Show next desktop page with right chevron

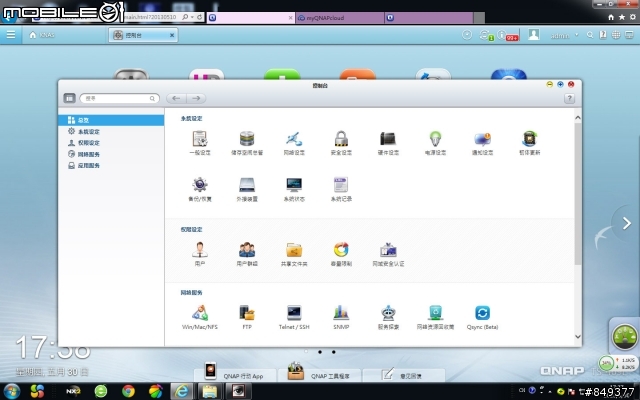pos(627,223)
